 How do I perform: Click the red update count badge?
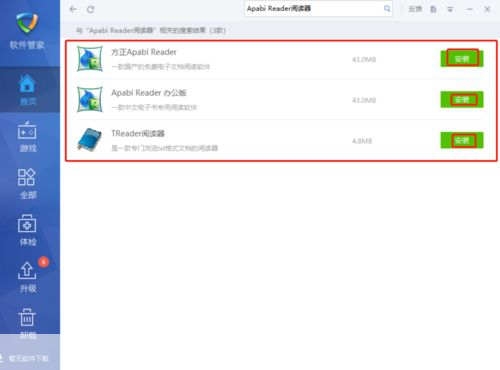tap(43, 262)
